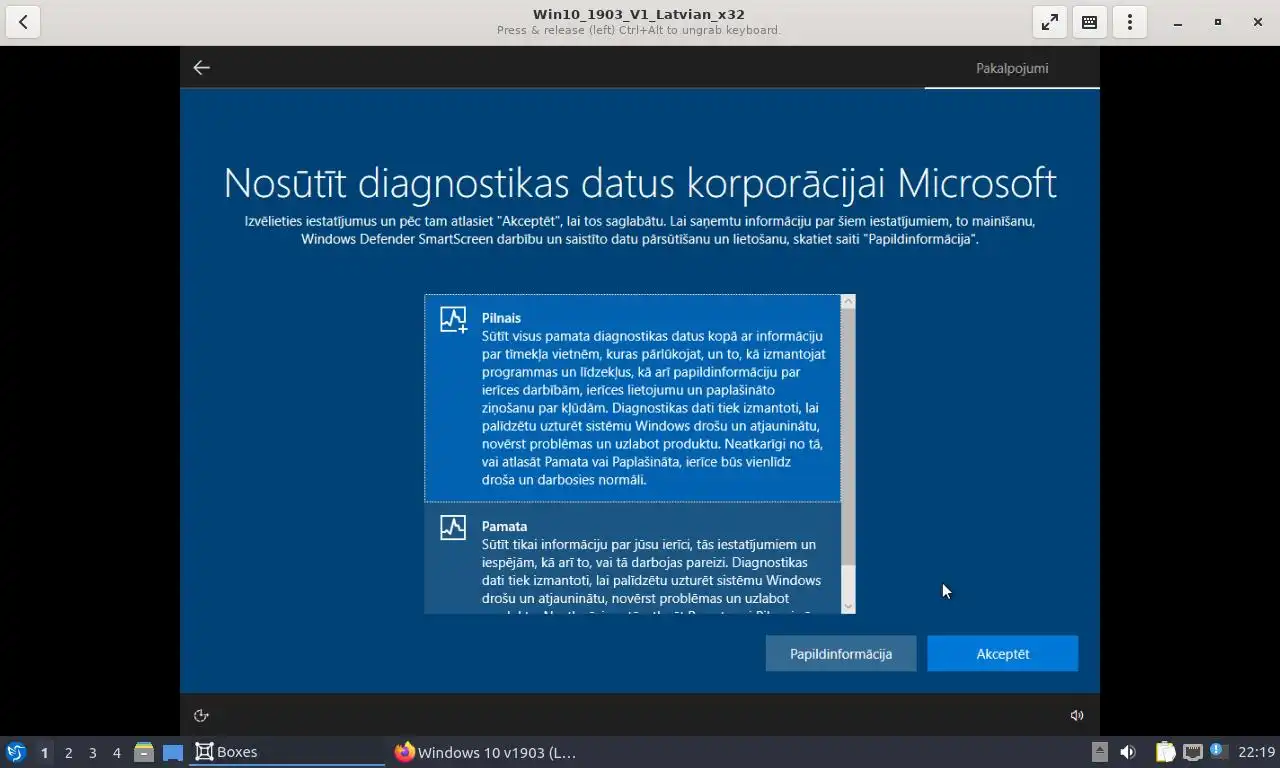1280x768 pixels.
Task: Open the network tray icon
Action: click(x=1192, y=752)
